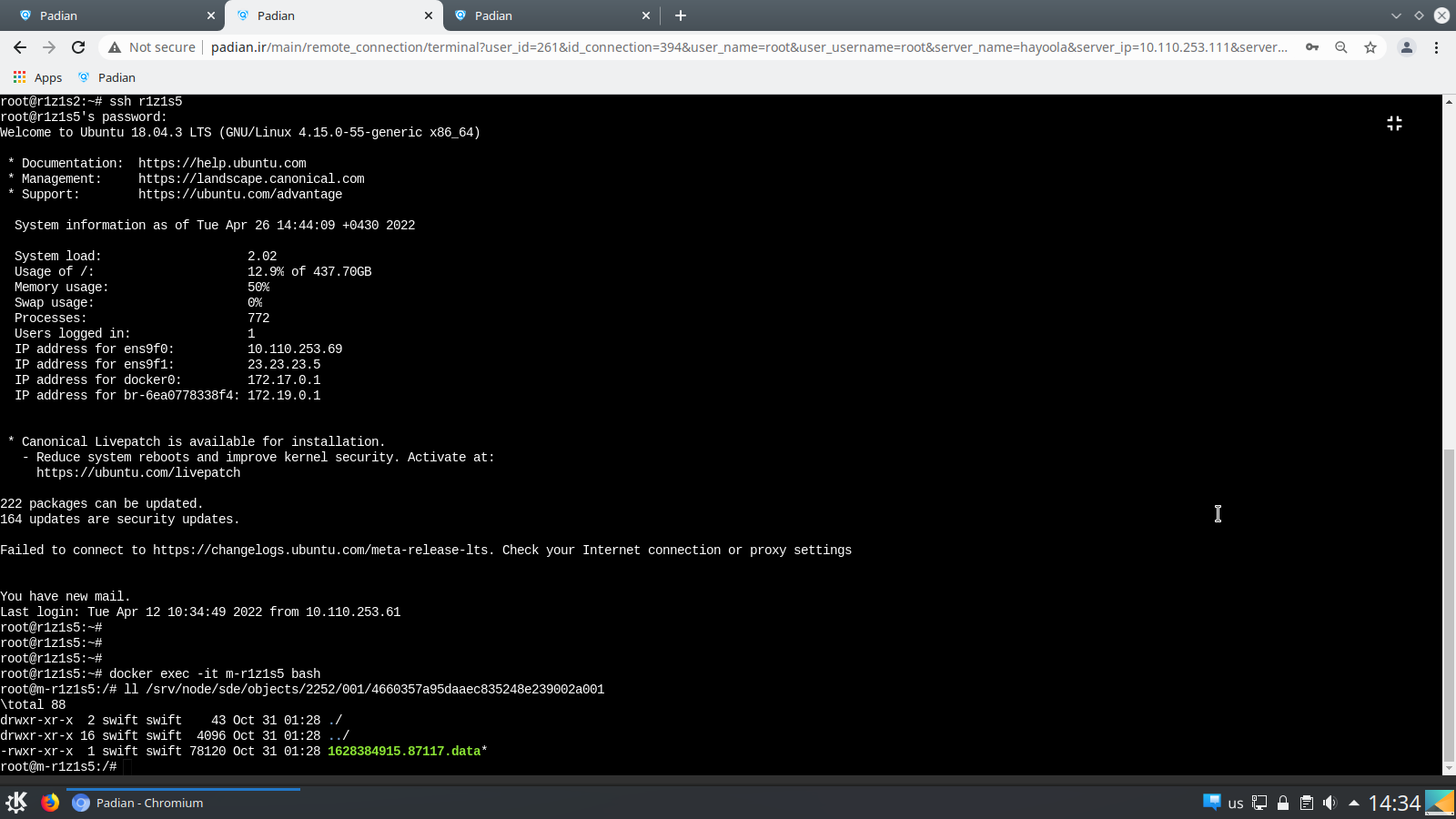Screen dimensions: 1456x819
Task: Go back to the previous page
Action: point(20,47)
